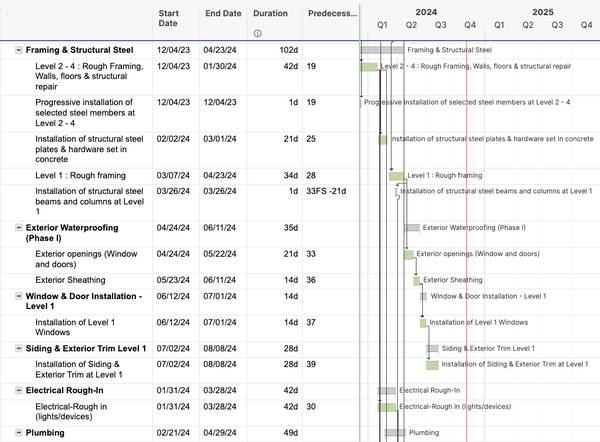600x442 pixels.
Task: Collapse the Exterior Waterproofing (Phase I) group
Action: 18,228
